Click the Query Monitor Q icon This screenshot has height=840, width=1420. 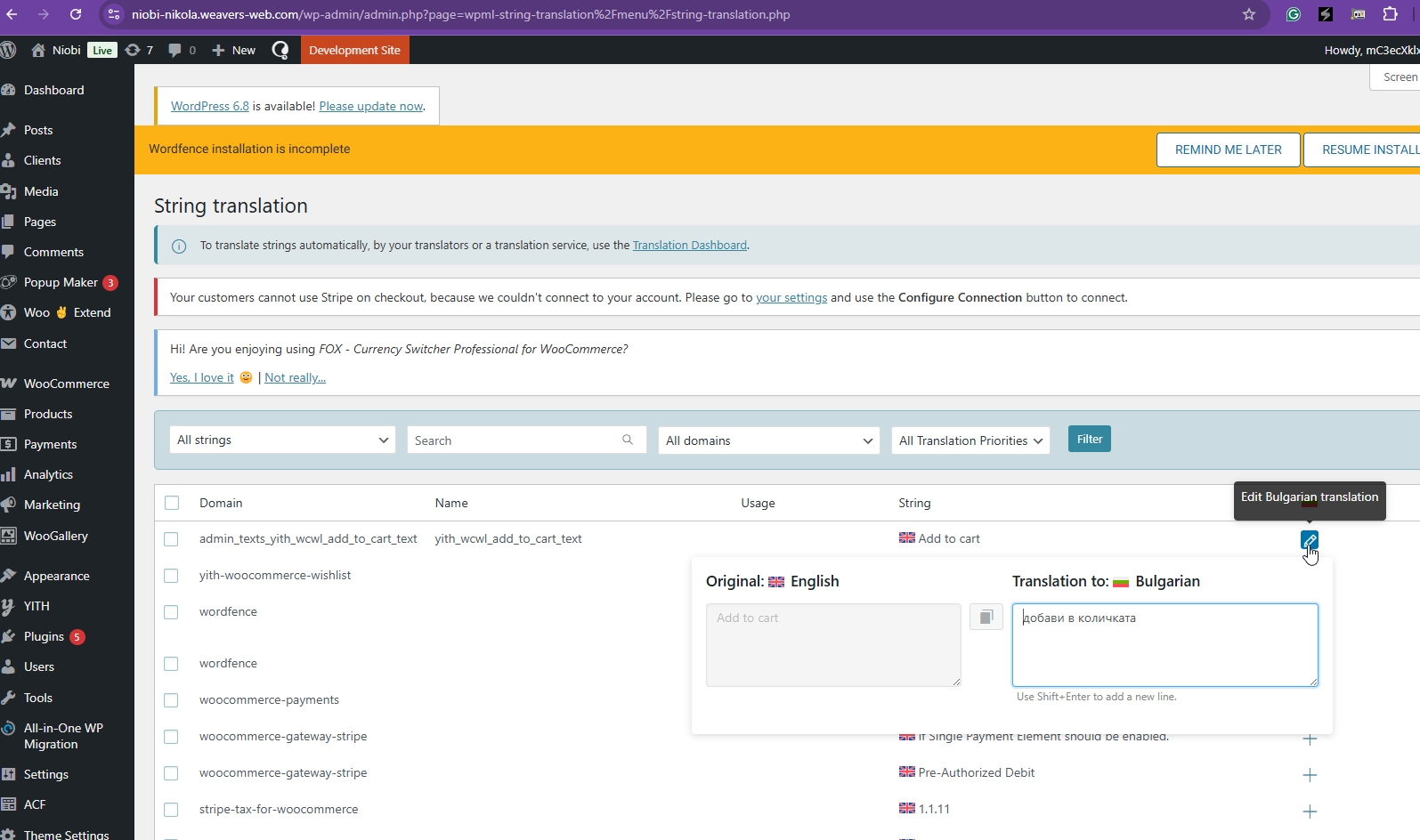[x=280, y=50]
